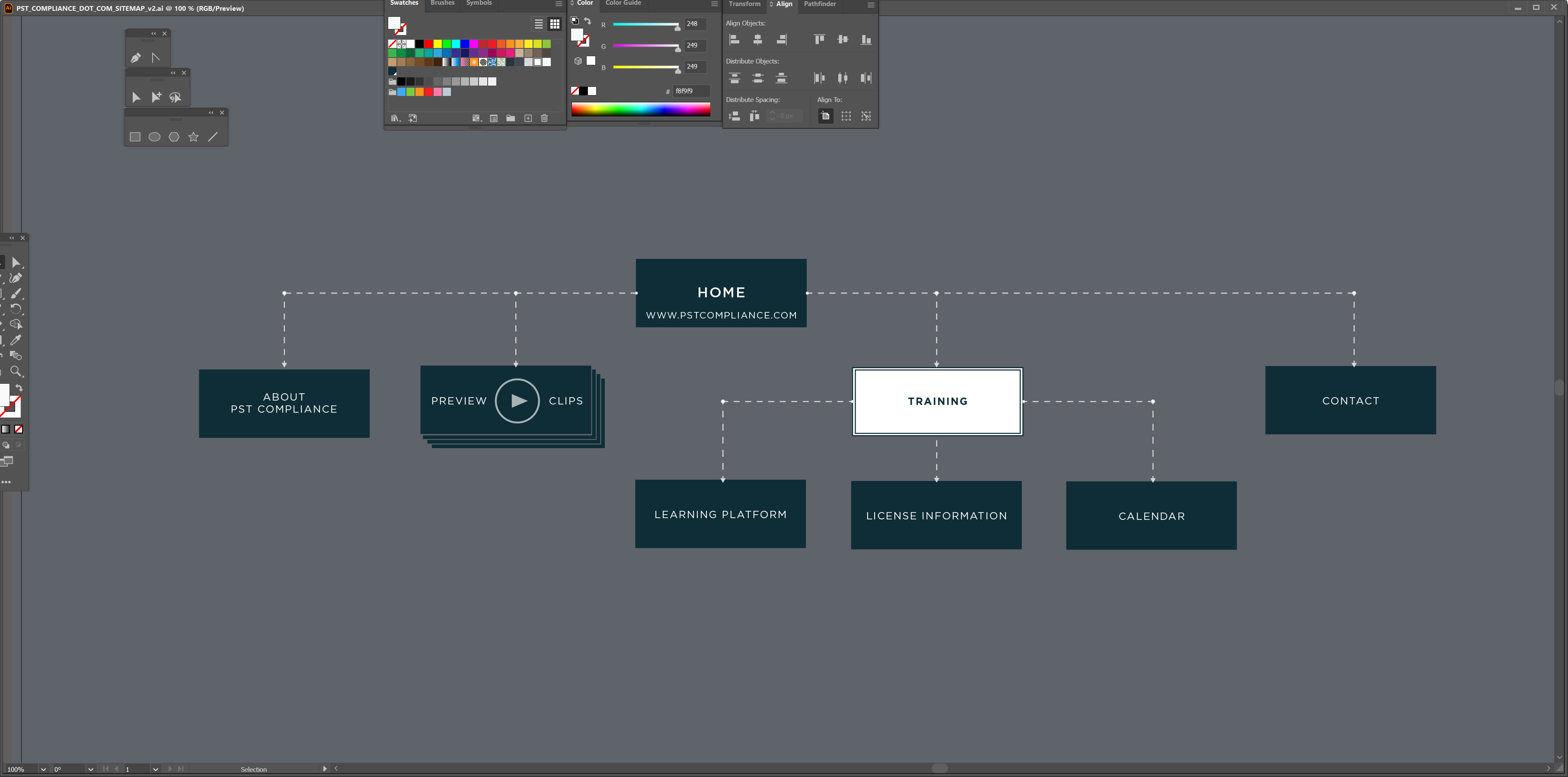Collapse the shape tools floating panel
The height and width of the screenshot is (777, 1568).
tap(211, 112)
